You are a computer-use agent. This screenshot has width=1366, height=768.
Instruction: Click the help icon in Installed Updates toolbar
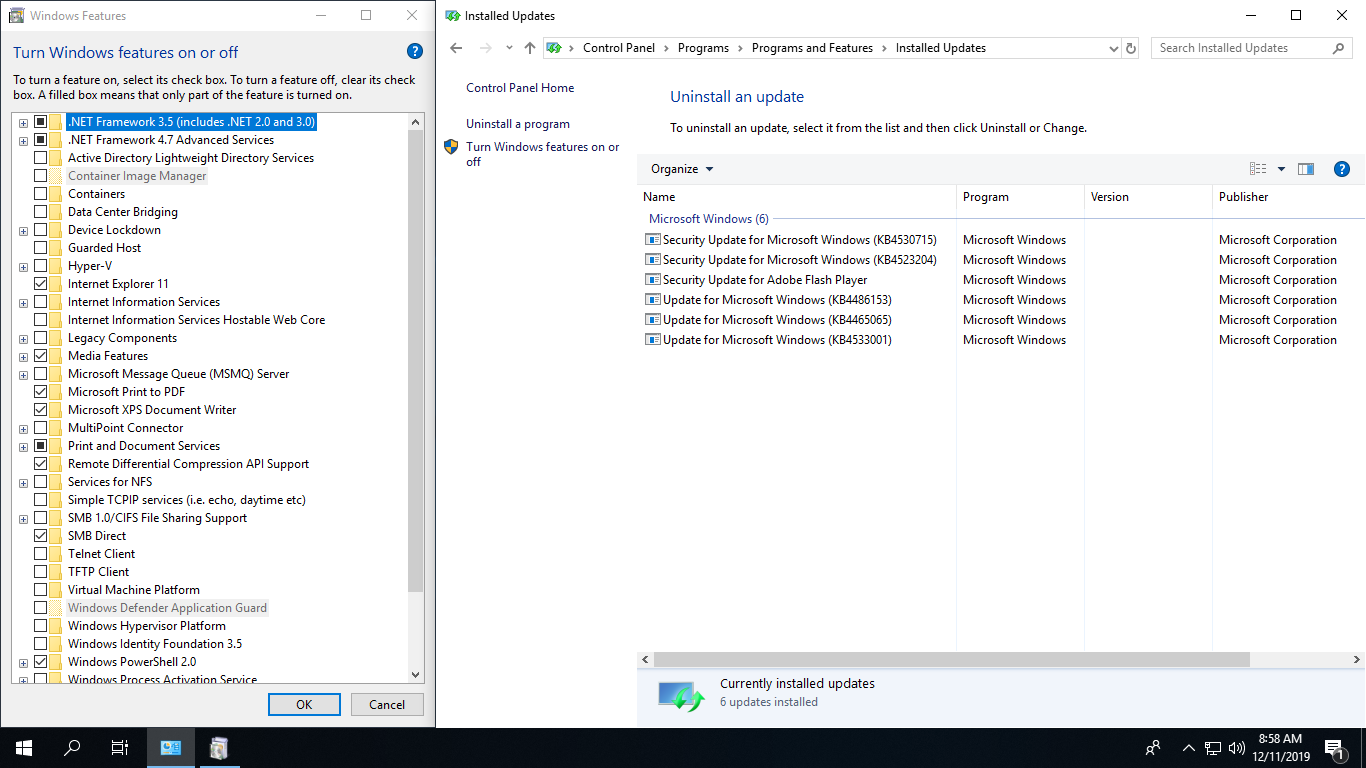(1342, 169)
